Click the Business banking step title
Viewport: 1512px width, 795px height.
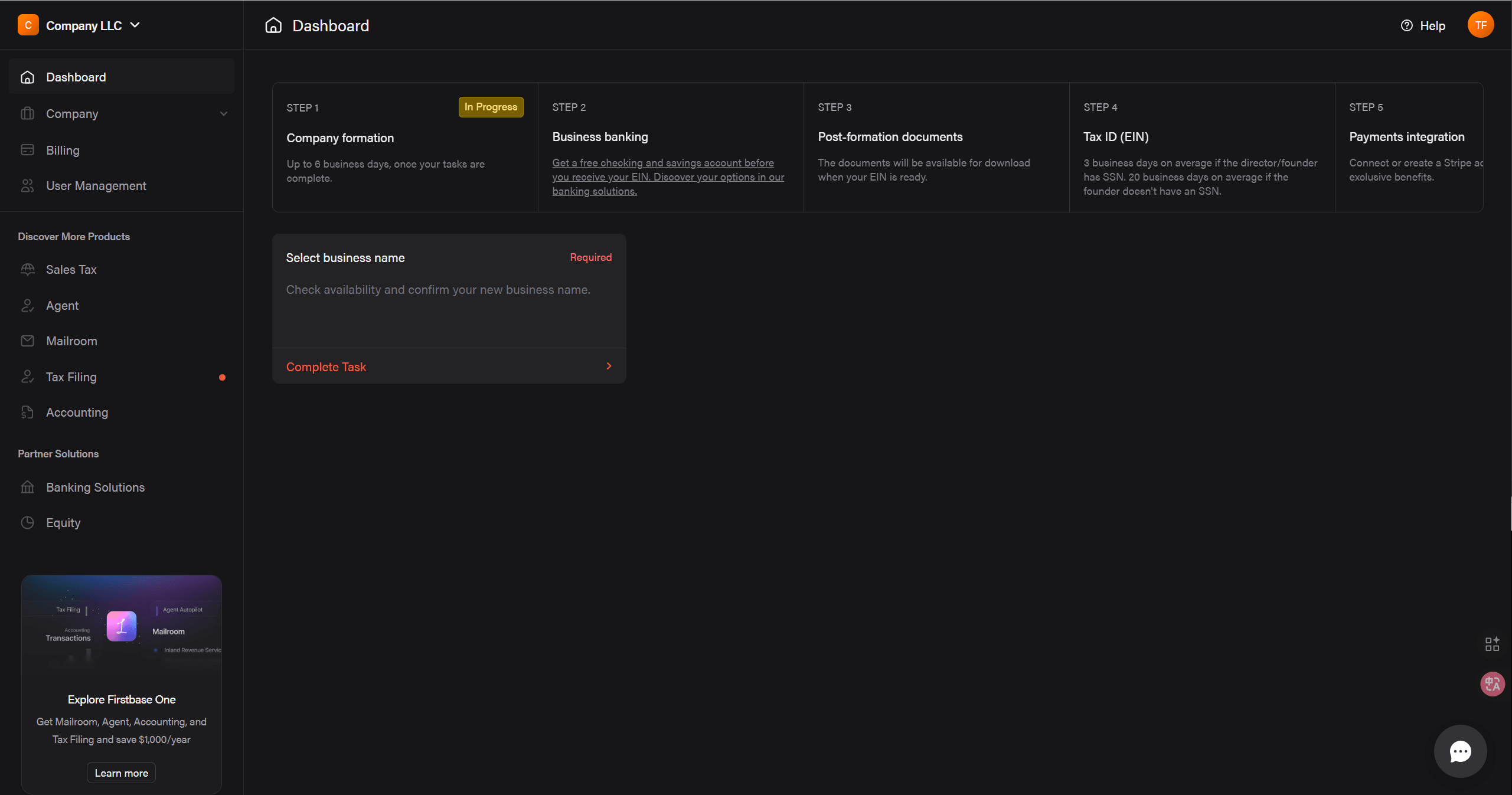coord(600,137)
